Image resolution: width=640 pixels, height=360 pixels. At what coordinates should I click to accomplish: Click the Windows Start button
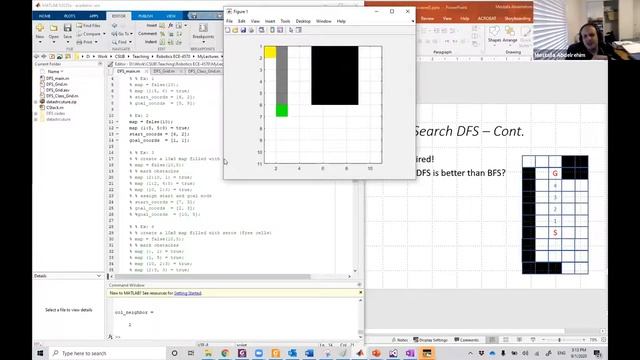tap(40, 353)
